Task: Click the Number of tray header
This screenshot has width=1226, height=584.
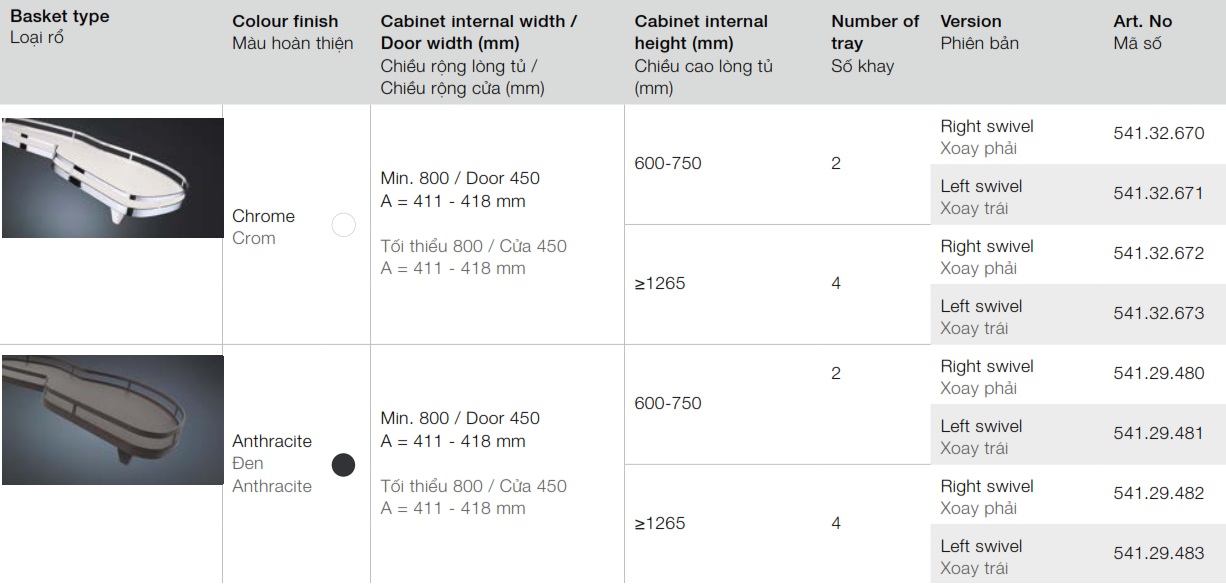Action: click(874, 33)
